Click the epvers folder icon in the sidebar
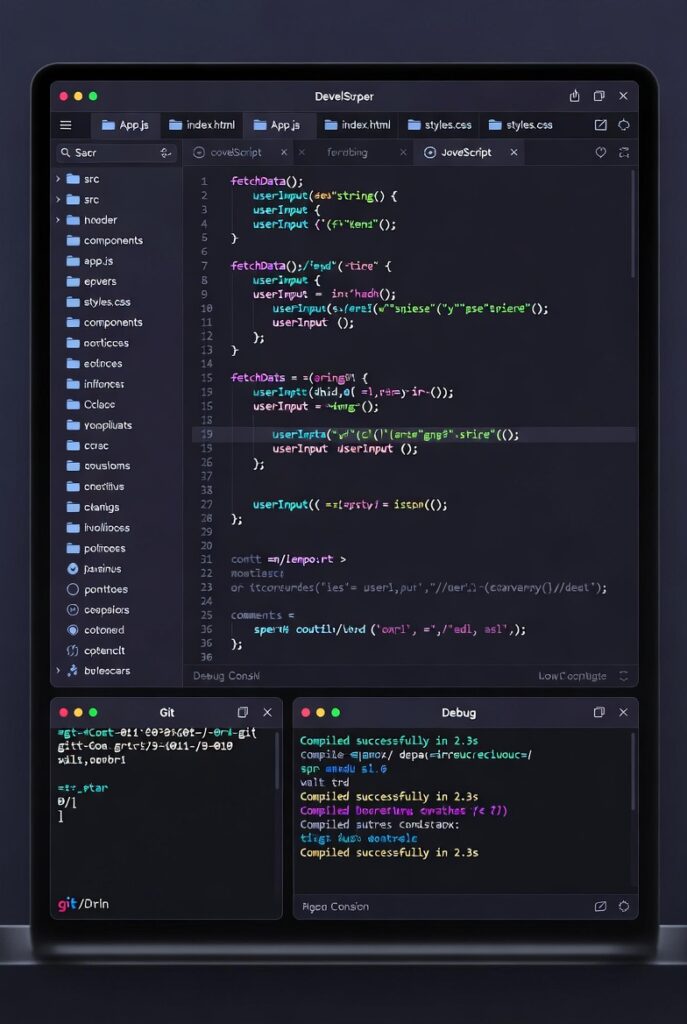The height and width of the screenshot is (1024, 687). 73,281
